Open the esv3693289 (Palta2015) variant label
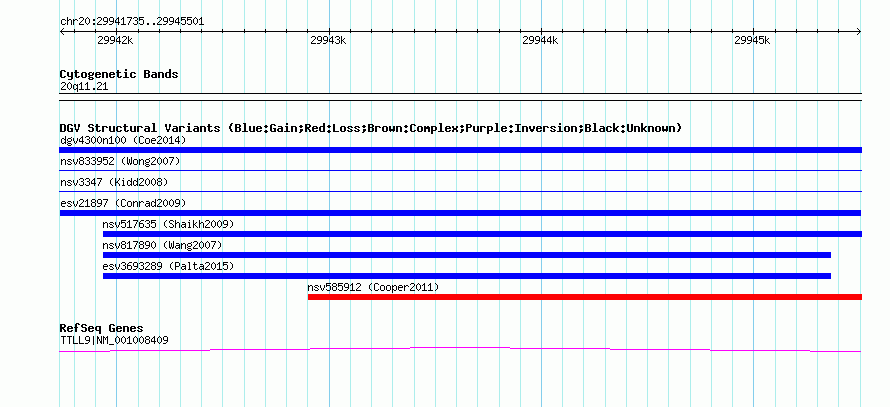Image resolution: width=890 pixels, height=407 pixels. click(168, 266)
